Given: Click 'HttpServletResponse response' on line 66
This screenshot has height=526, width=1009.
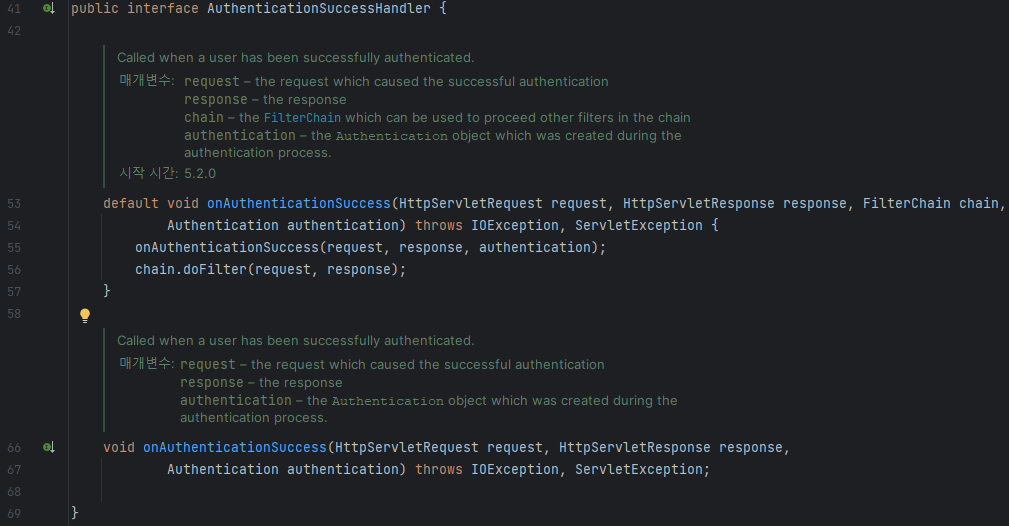Looking at the screenshot, I should click(671, 447).
